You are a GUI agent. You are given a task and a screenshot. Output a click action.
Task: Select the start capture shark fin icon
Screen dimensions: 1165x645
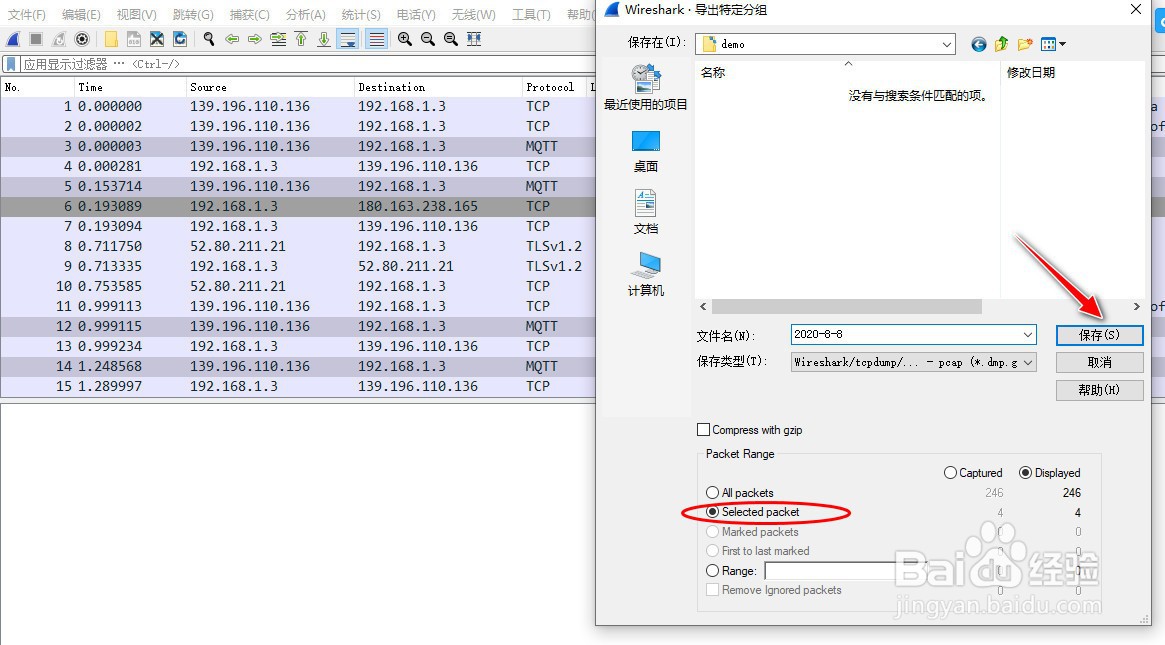tap(12, 38)
